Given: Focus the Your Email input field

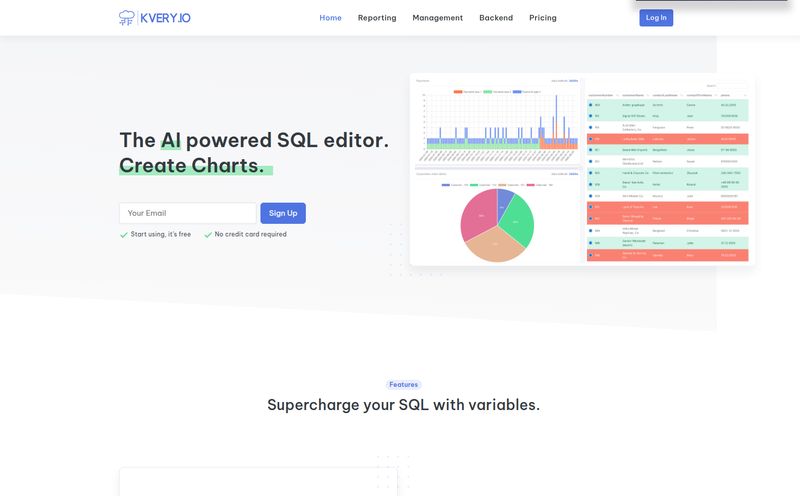Looking at the screenshot, I should pyautogui.click(x=188, y=213).
